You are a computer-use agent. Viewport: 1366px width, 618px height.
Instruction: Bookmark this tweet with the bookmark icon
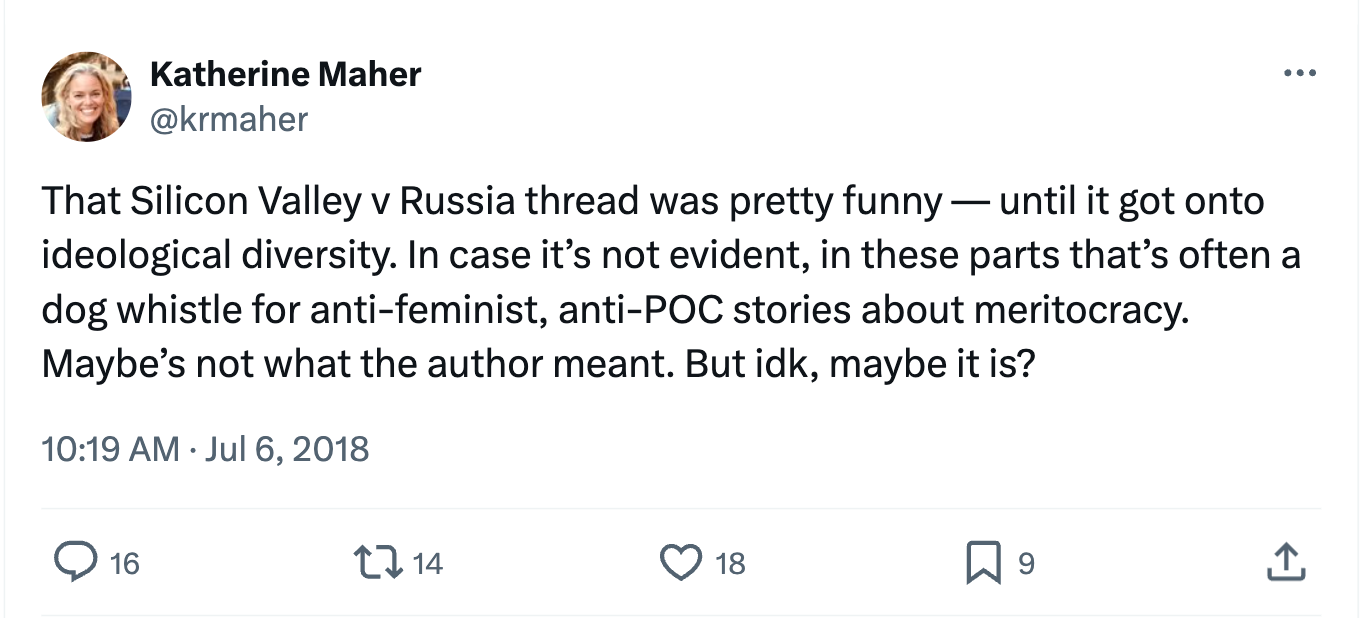point(983,564)
